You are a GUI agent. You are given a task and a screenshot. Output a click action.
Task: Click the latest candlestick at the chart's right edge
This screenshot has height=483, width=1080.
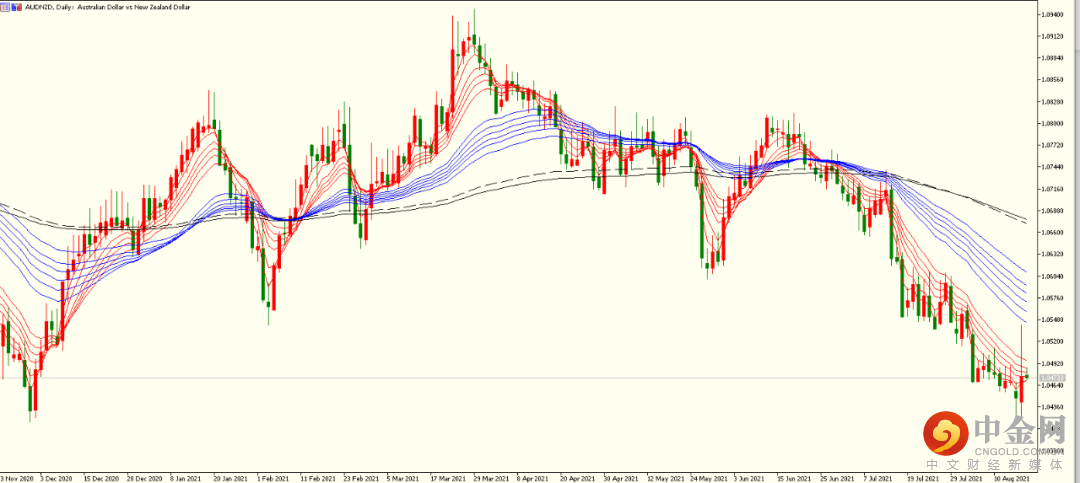pos(1026,377)
